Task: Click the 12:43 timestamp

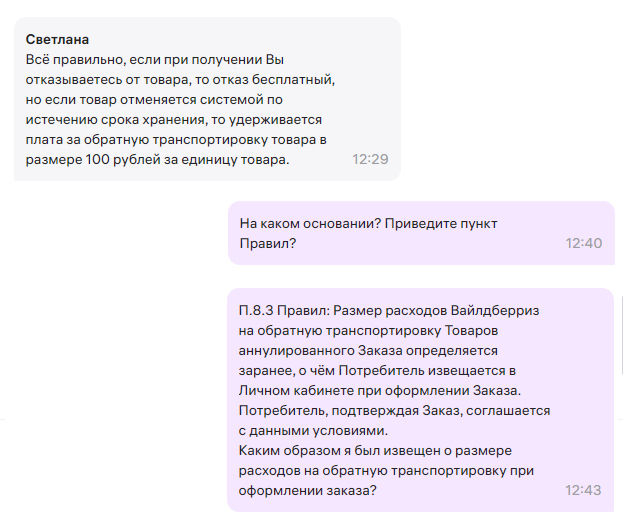Action: click(x=583, y=491)
